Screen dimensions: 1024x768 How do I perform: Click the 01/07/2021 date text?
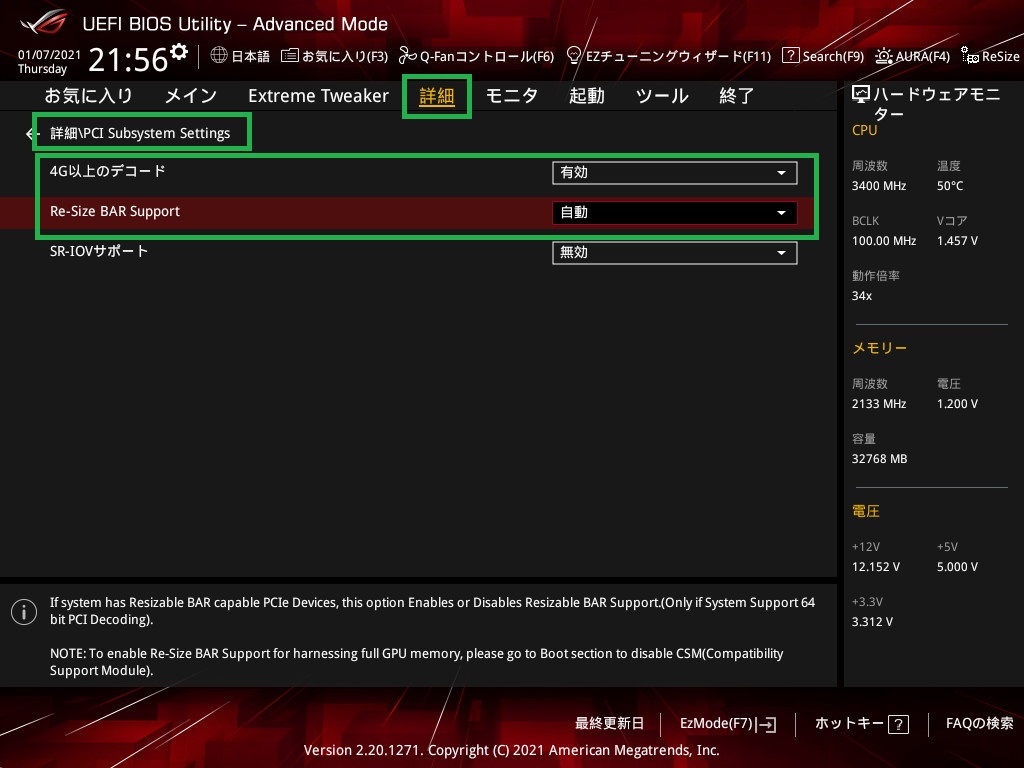(x=49, y=54)
